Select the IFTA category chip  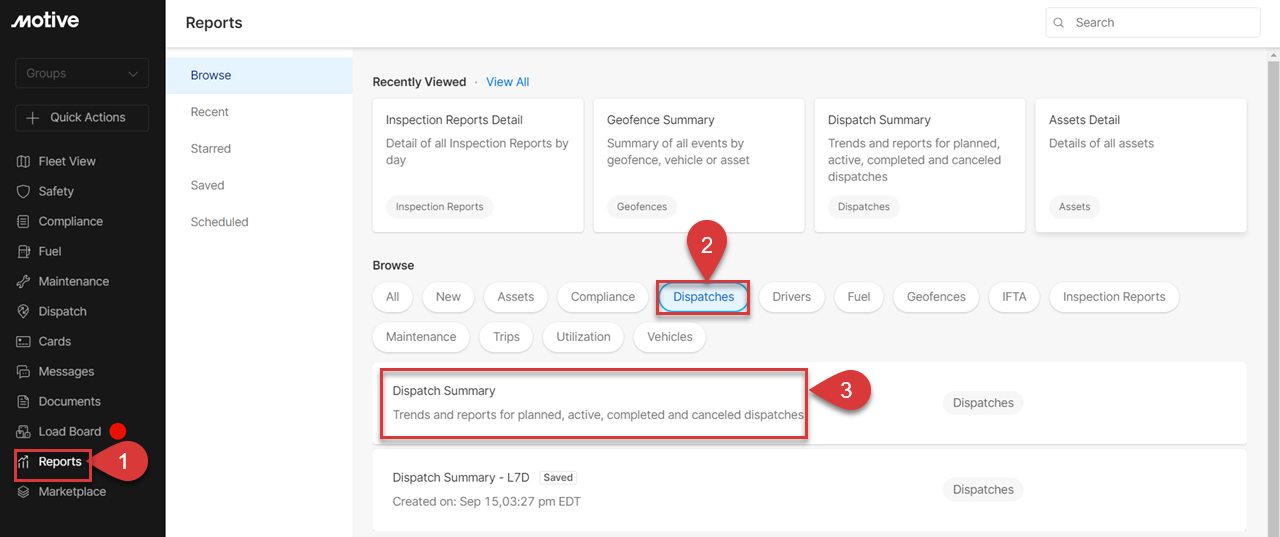[x=1014, y=297]
